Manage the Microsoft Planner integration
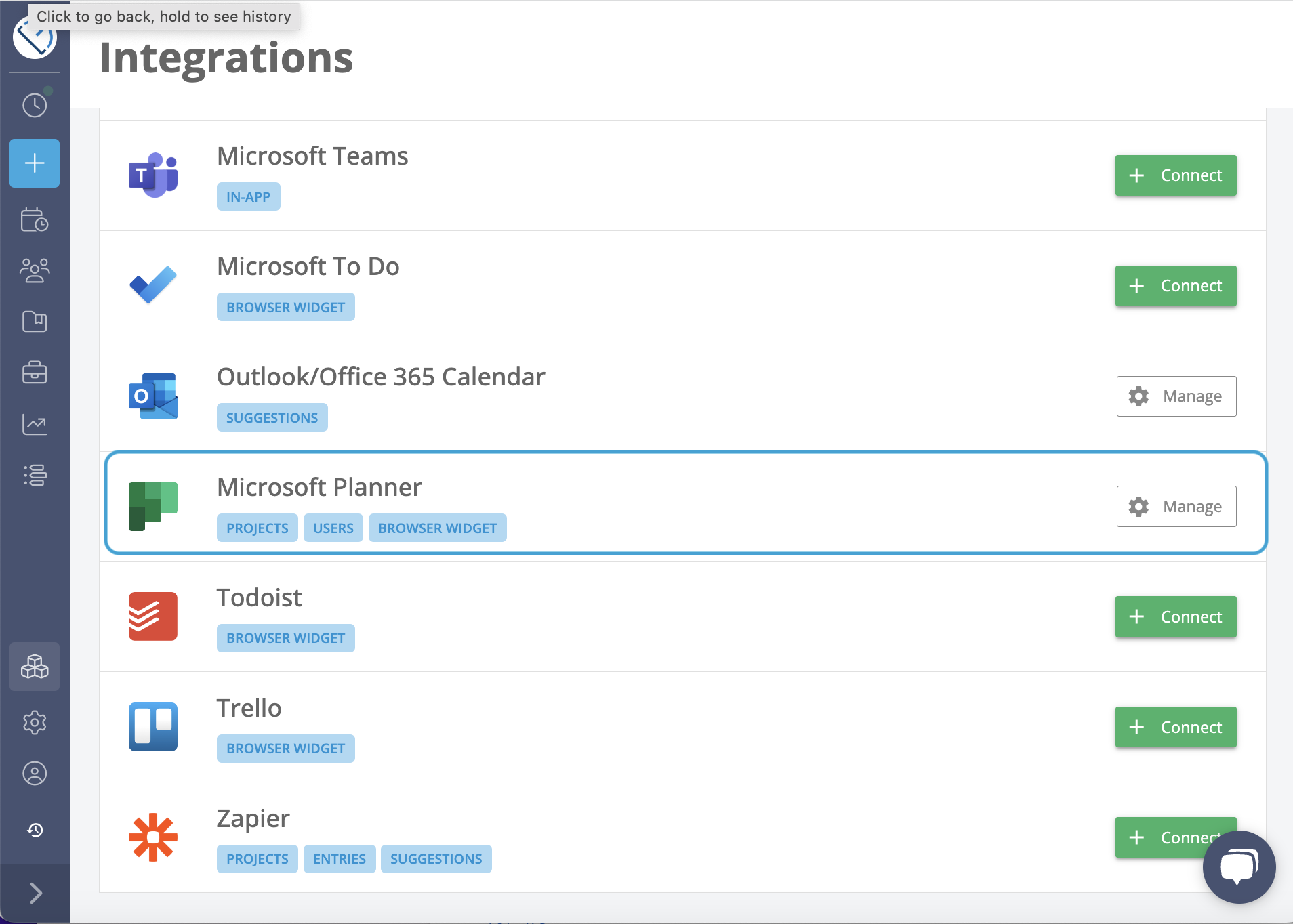This screenshot has width=1293, height=924. (1176, 507)
